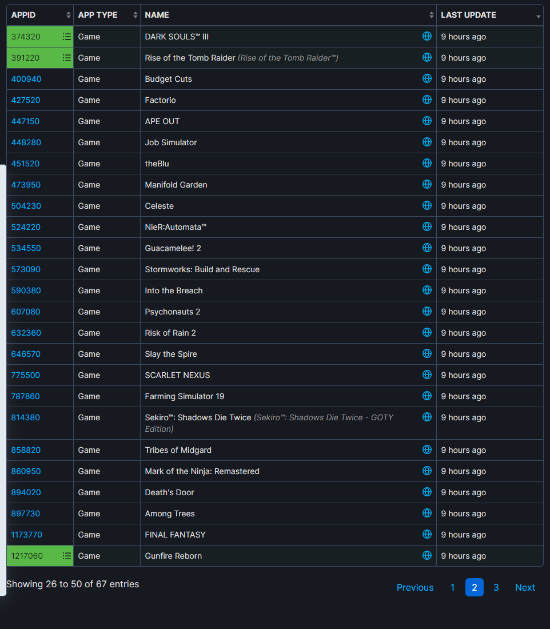This screenshot has width=550, height=629.
Task: Go to page 3 of entries
Action: point(496,587)
